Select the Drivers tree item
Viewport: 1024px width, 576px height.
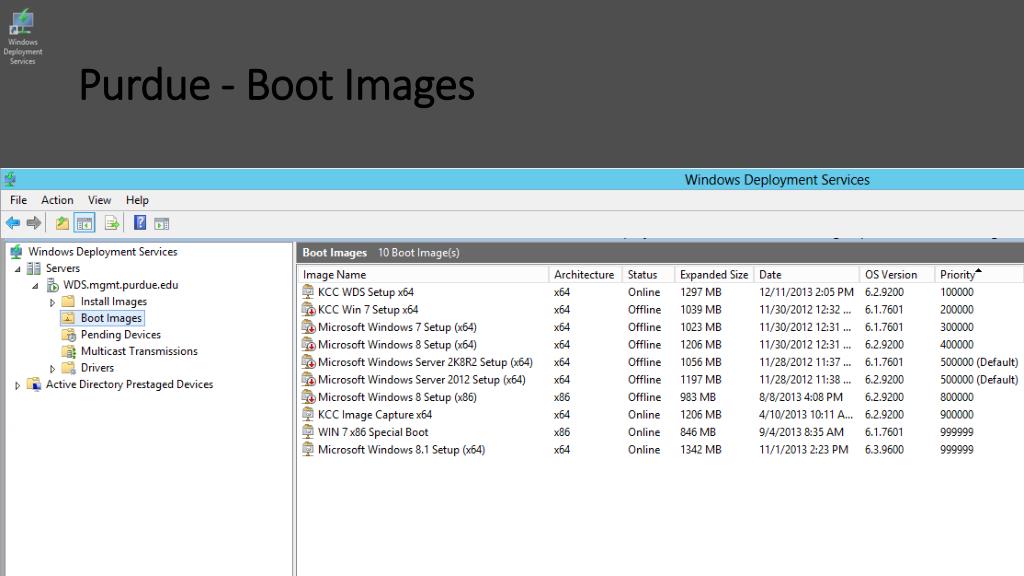pos(97,368)
